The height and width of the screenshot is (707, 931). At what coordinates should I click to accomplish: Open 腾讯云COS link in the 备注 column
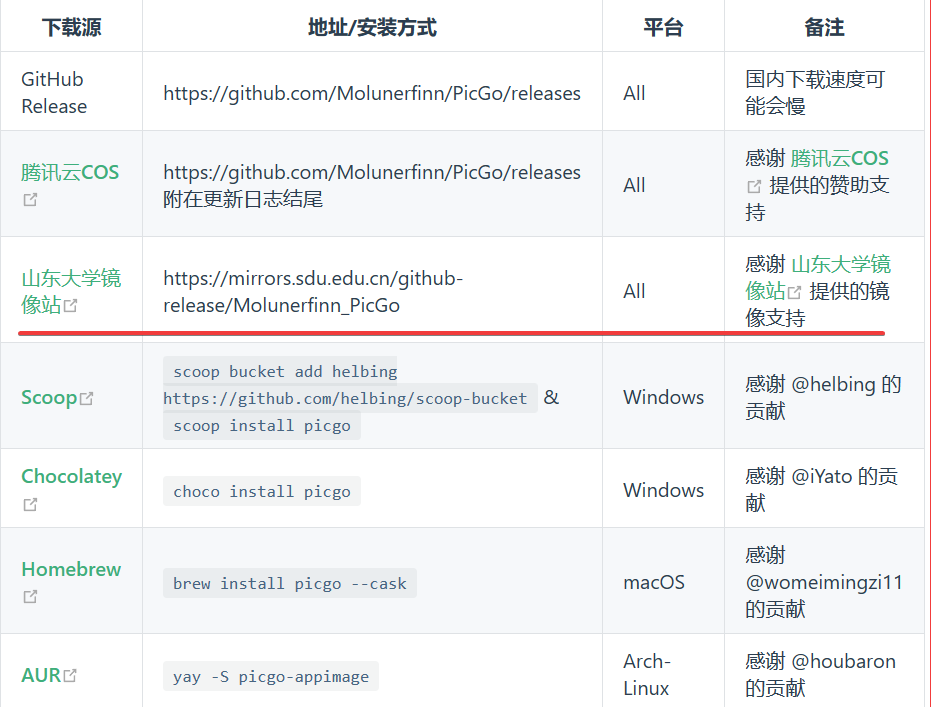click(x=840, y=158)
